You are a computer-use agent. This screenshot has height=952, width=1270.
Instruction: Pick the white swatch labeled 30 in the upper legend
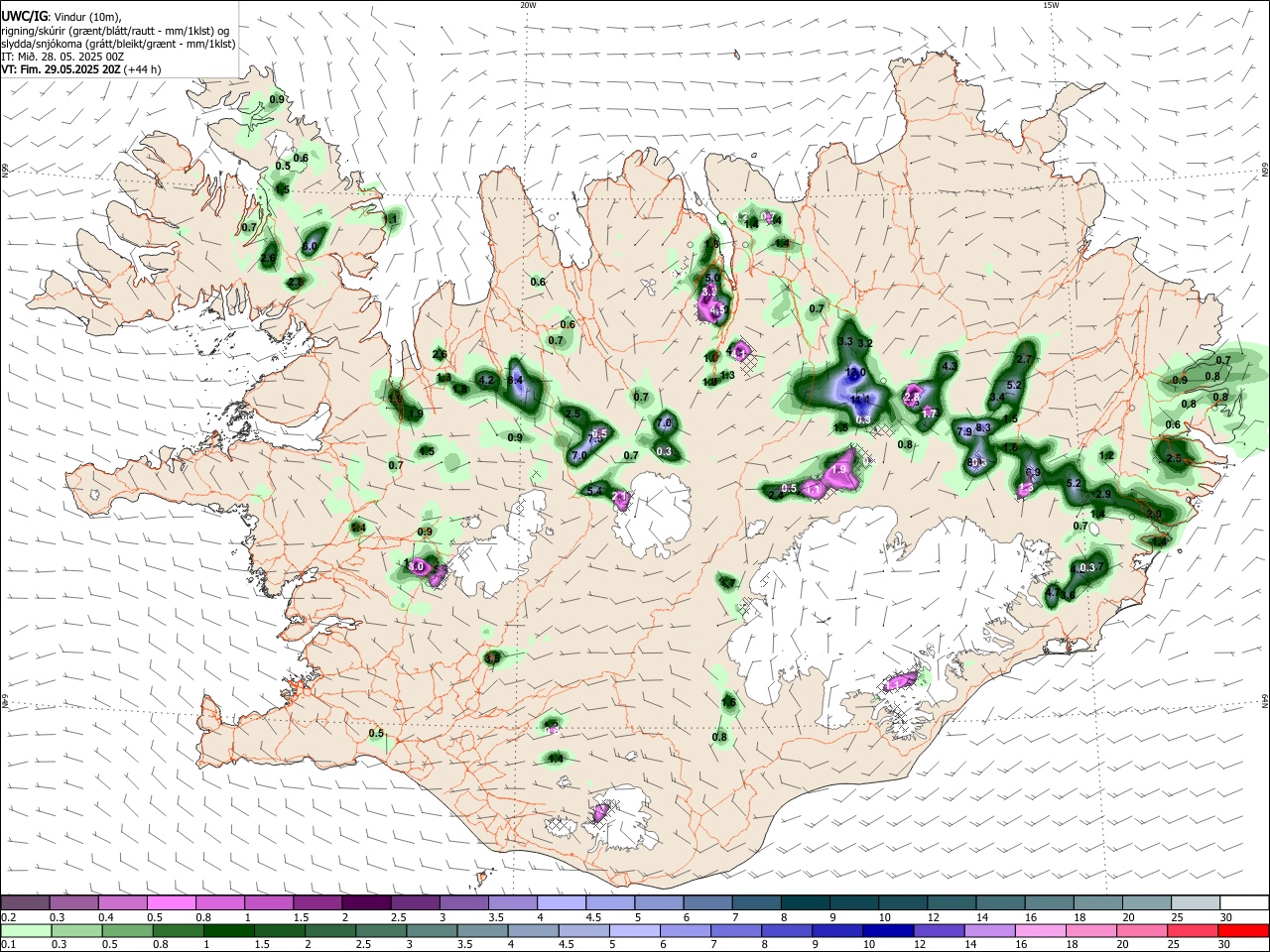(x=1243, y=902)
